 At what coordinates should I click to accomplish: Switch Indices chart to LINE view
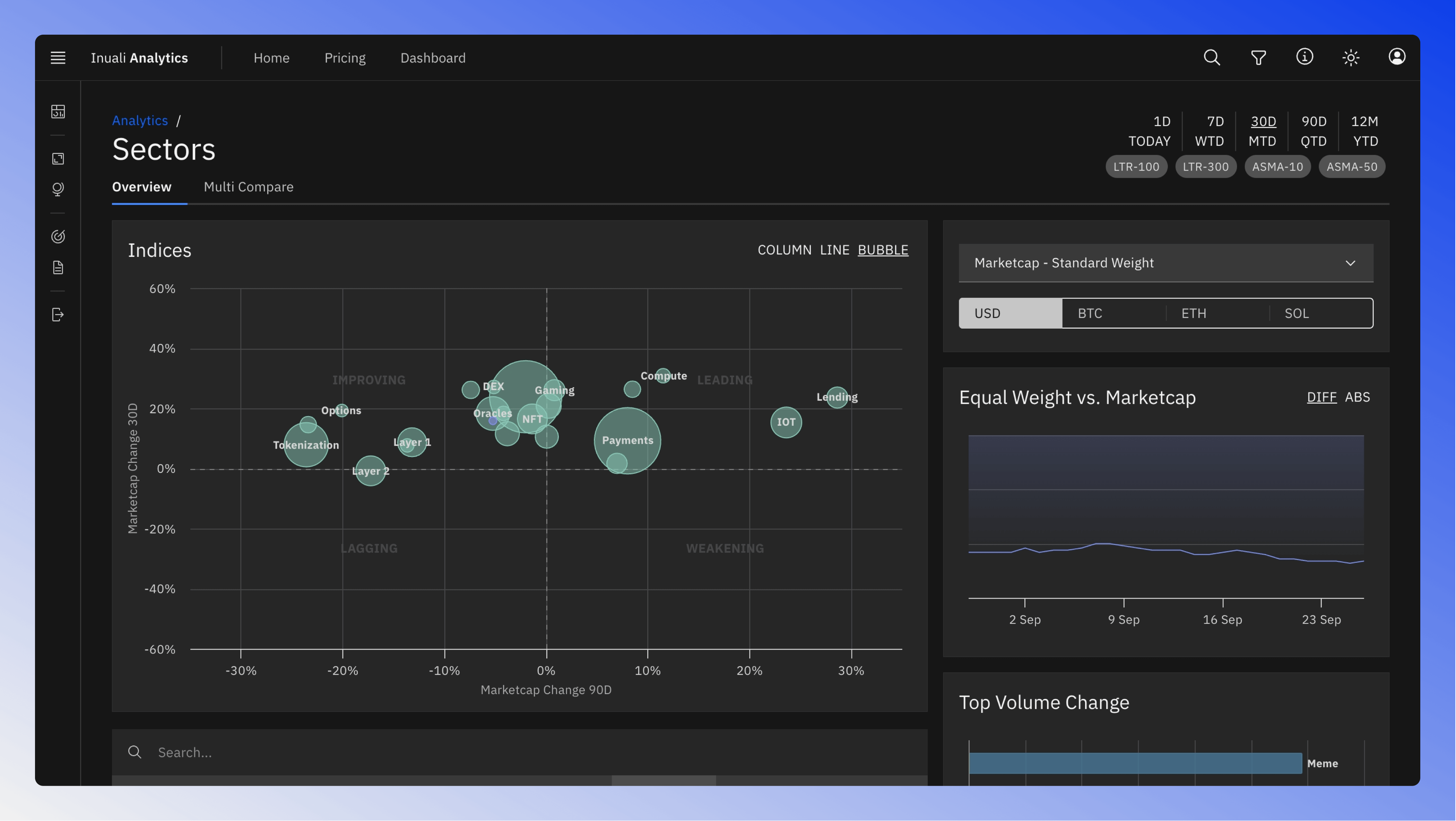pyautogui.click(x=834, y=250)
